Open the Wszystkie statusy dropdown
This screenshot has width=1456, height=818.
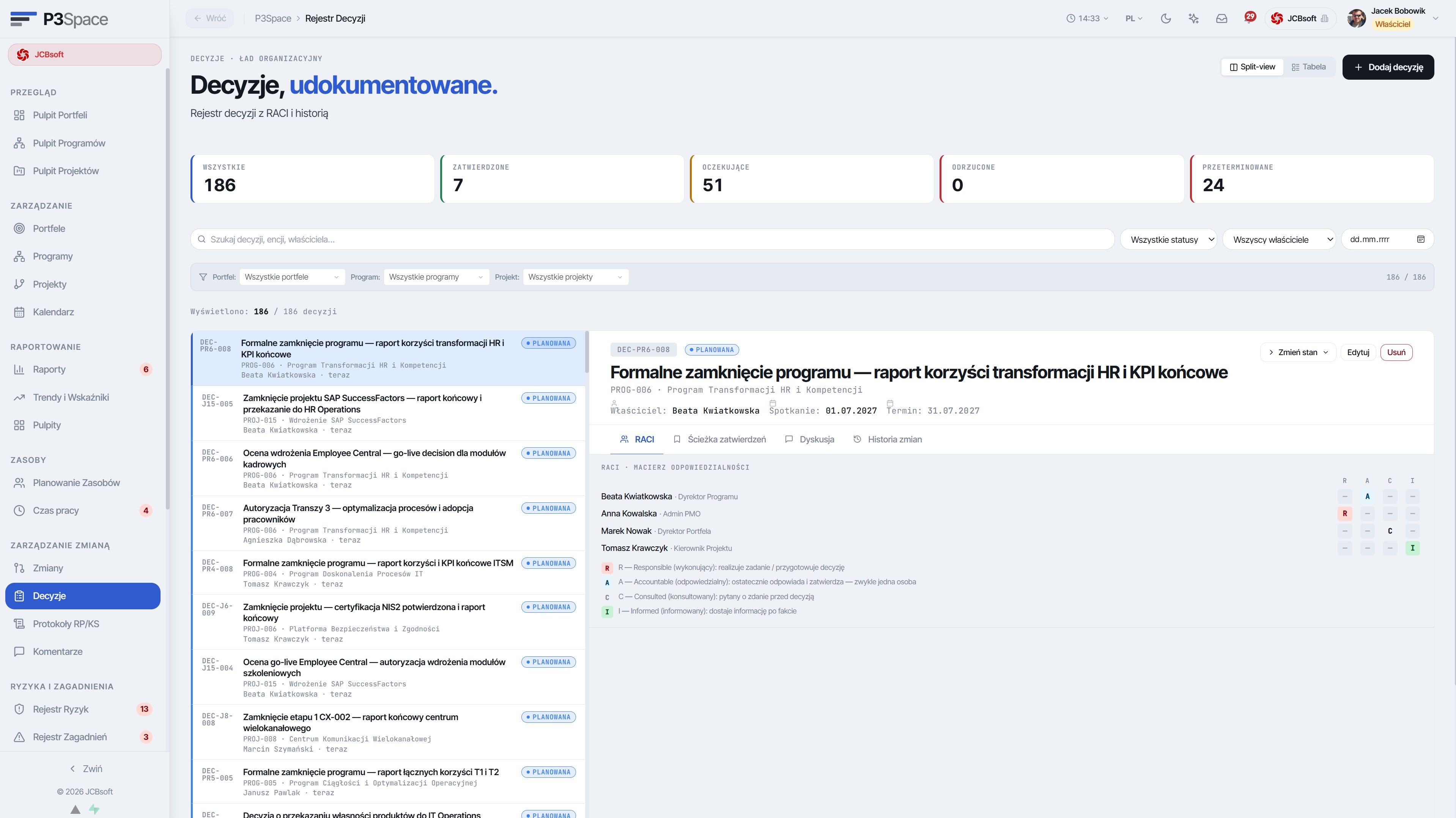click(x=1169, y=239)
